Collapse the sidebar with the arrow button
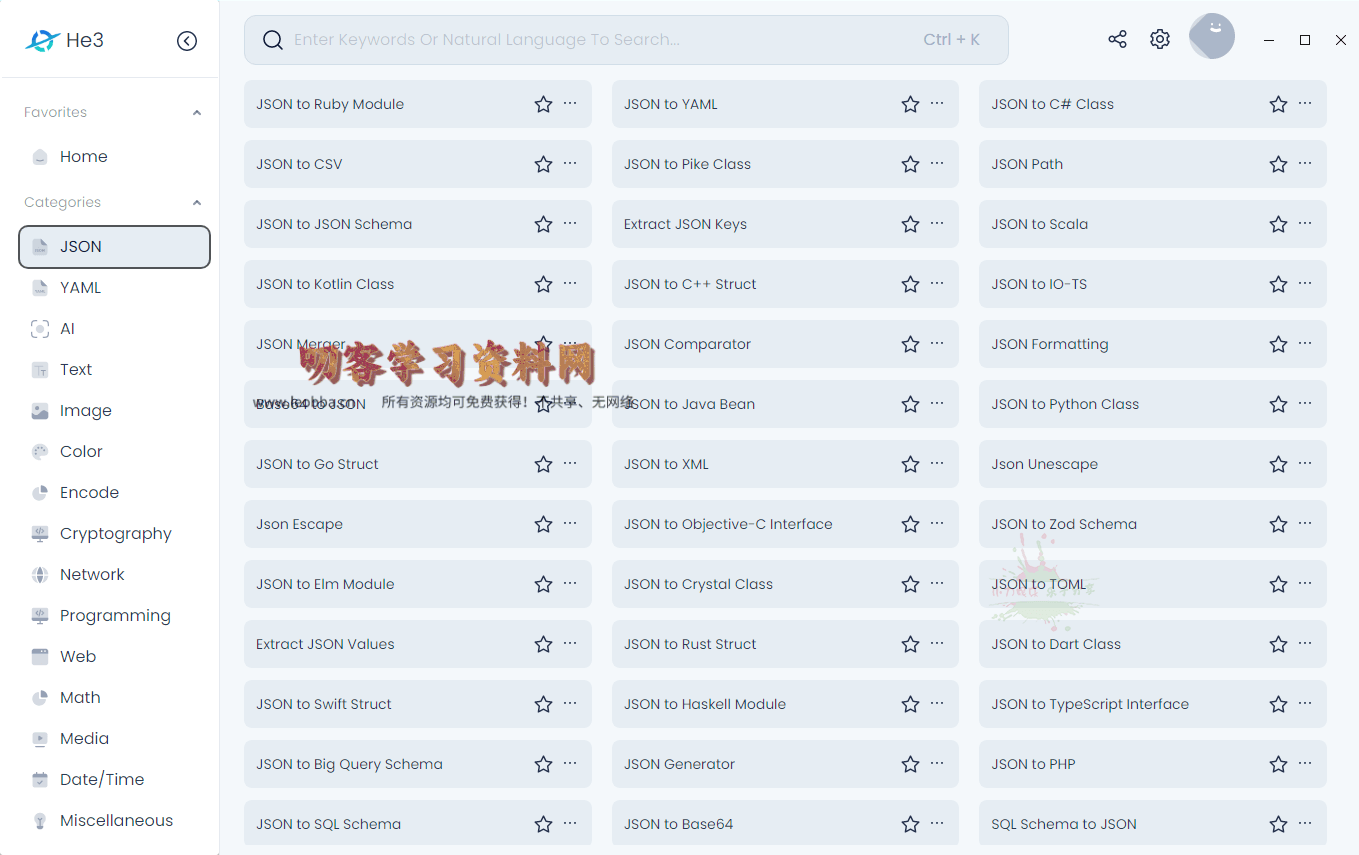 187,41
